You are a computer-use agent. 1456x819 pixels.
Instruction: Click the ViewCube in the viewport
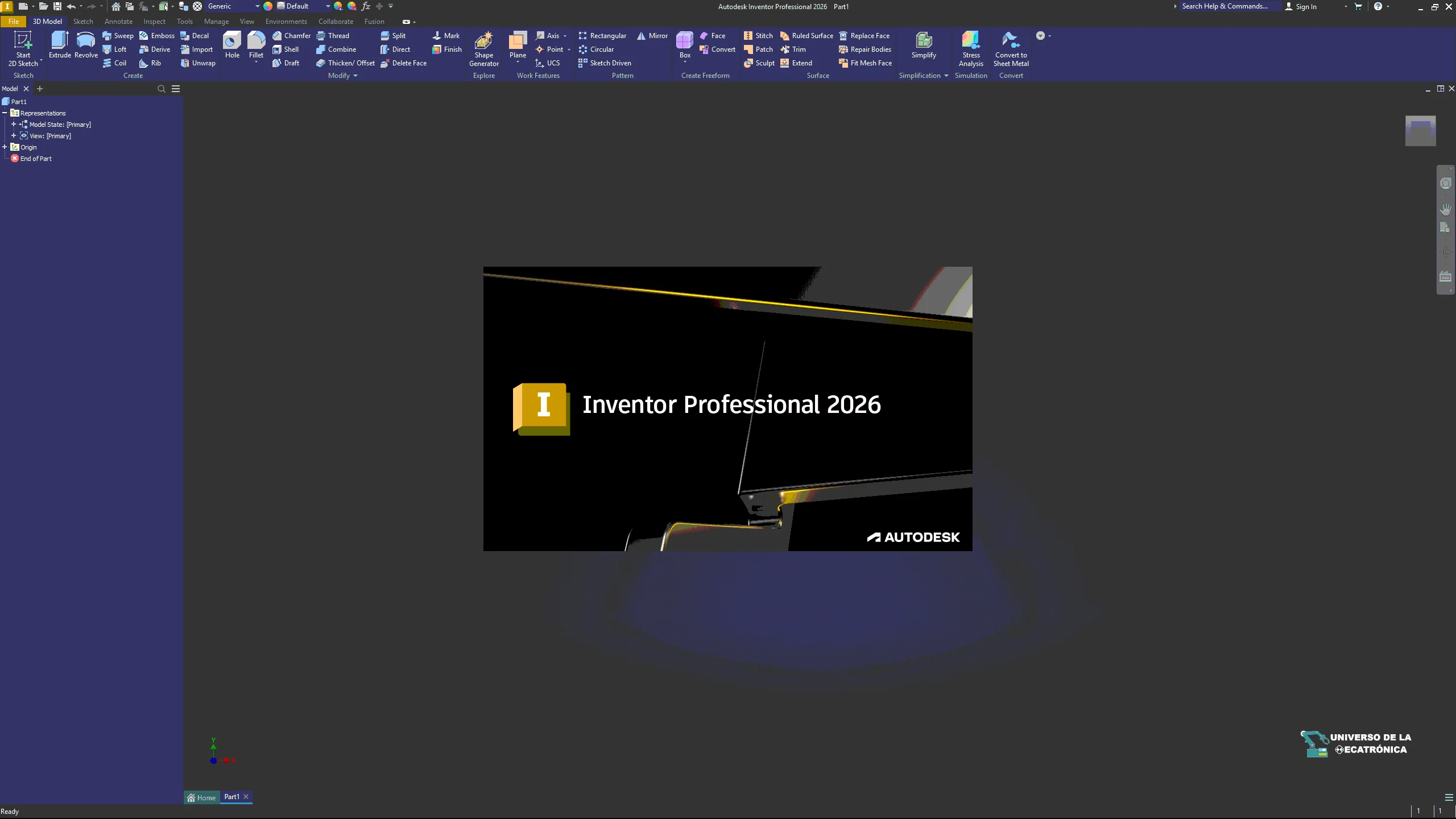pos(1420,131)
